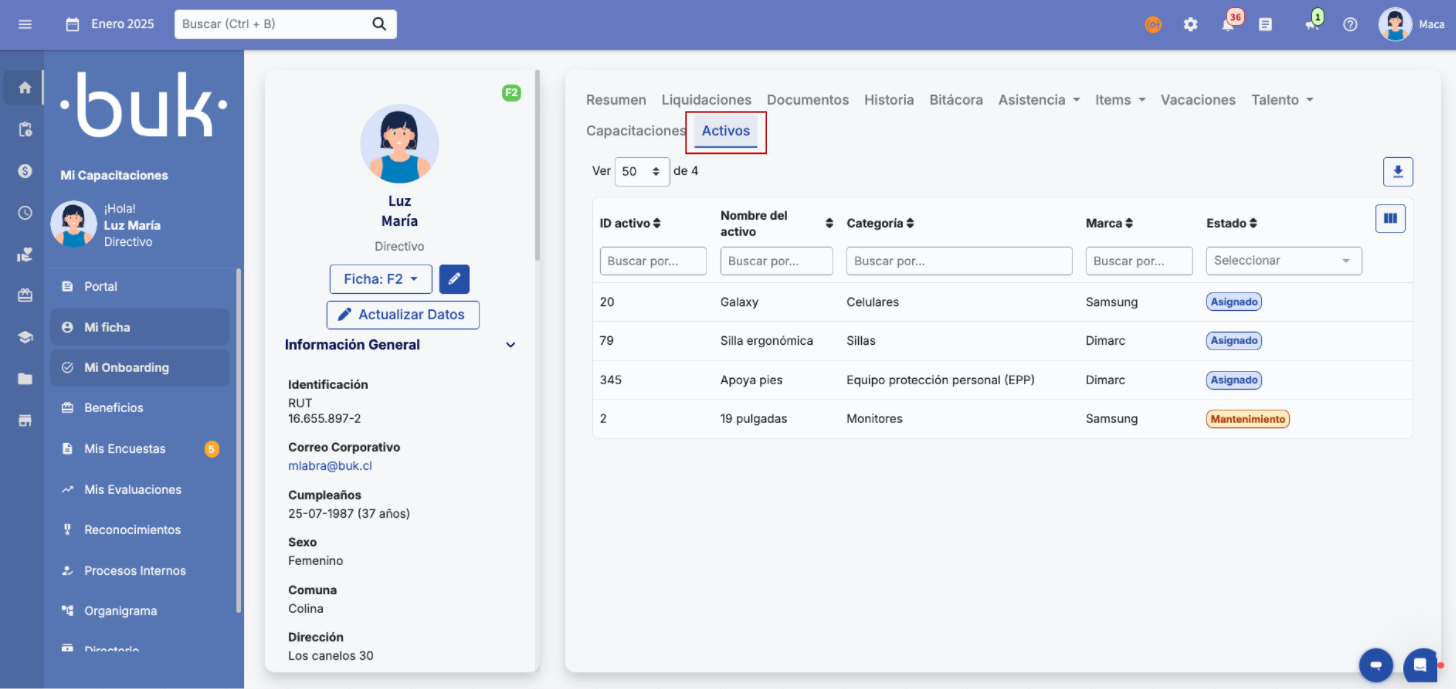Open the Ficha: F2 dropdown

pos(380,279)
